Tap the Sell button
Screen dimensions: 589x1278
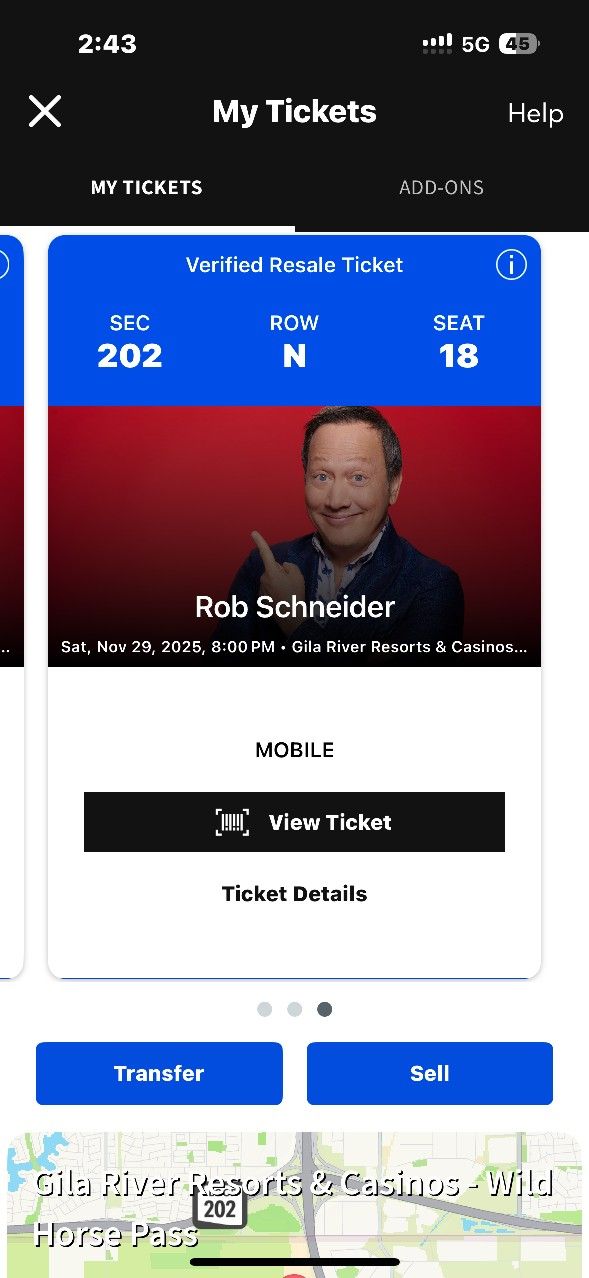tap(429, 1073)
